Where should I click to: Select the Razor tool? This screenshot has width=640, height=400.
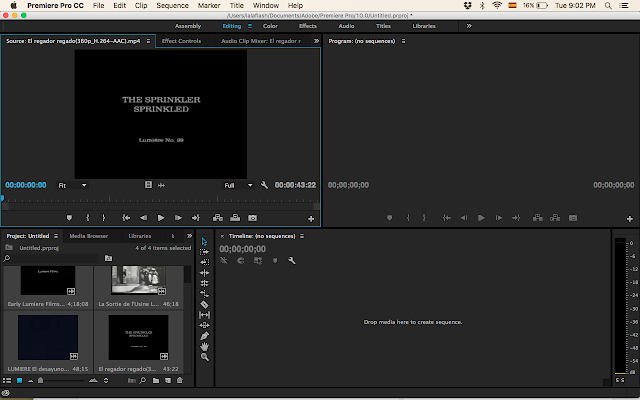pos(204,304)
